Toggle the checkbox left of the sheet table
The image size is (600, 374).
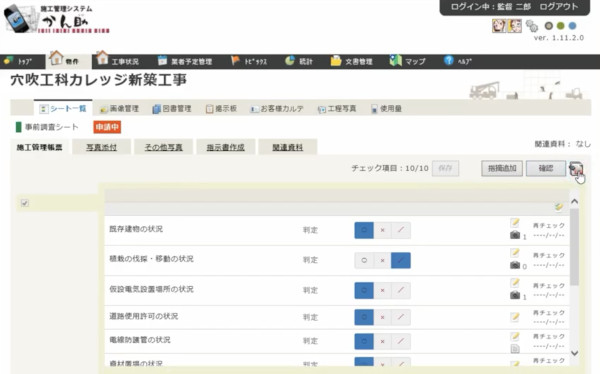point(25,203)
